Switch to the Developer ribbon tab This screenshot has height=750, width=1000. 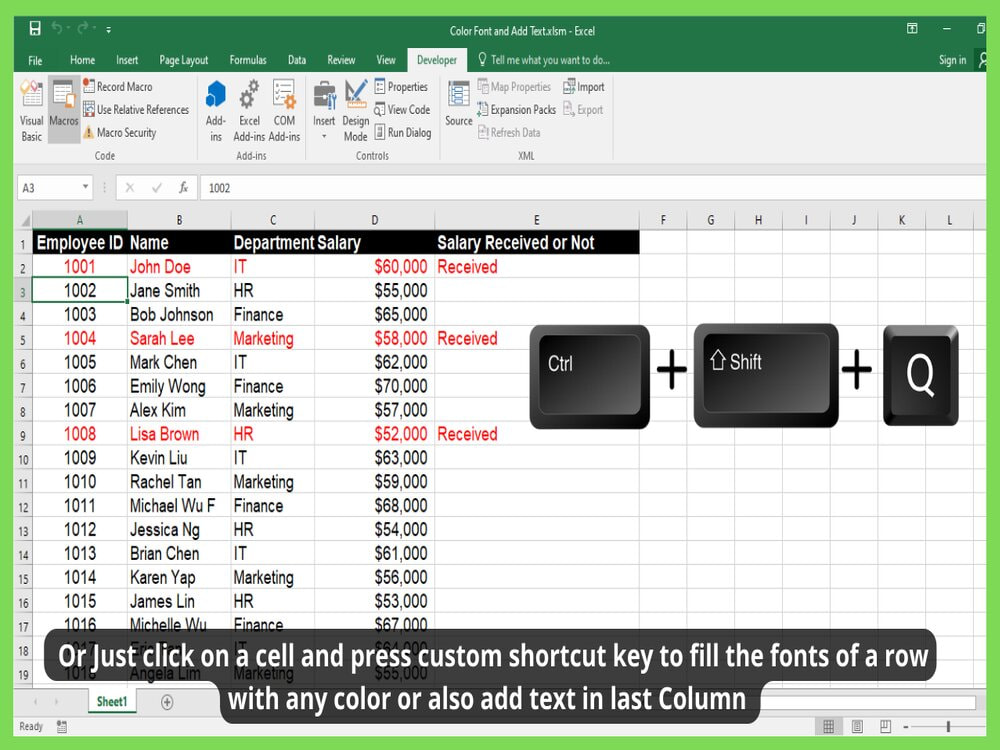[x=437, y=60]
